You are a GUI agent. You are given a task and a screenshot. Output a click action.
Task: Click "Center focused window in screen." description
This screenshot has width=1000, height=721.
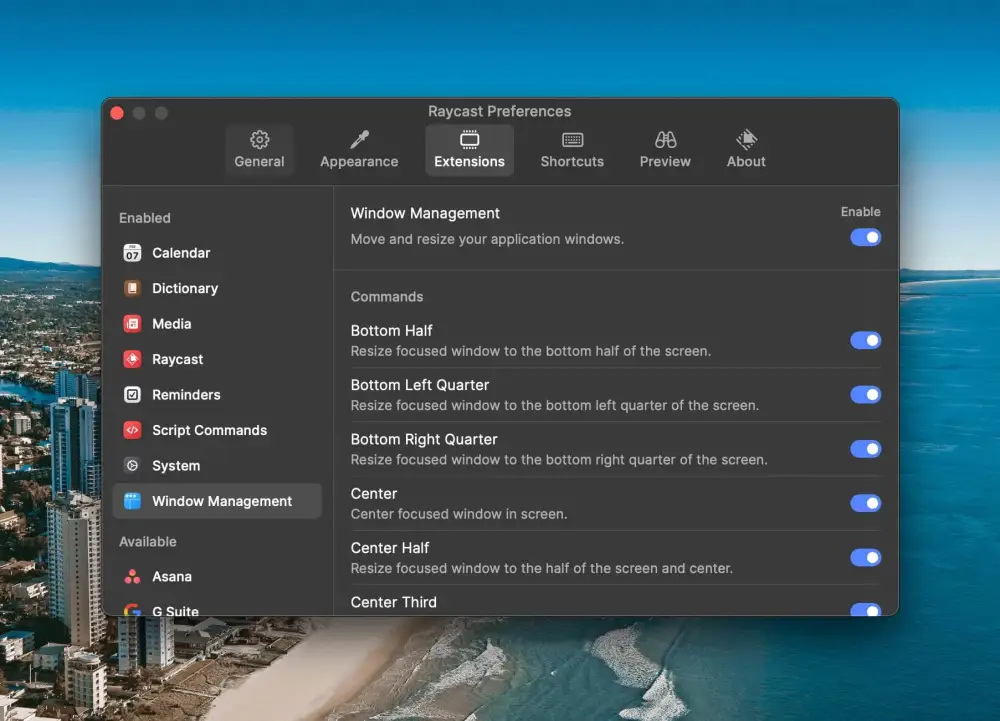click(459, 514)
